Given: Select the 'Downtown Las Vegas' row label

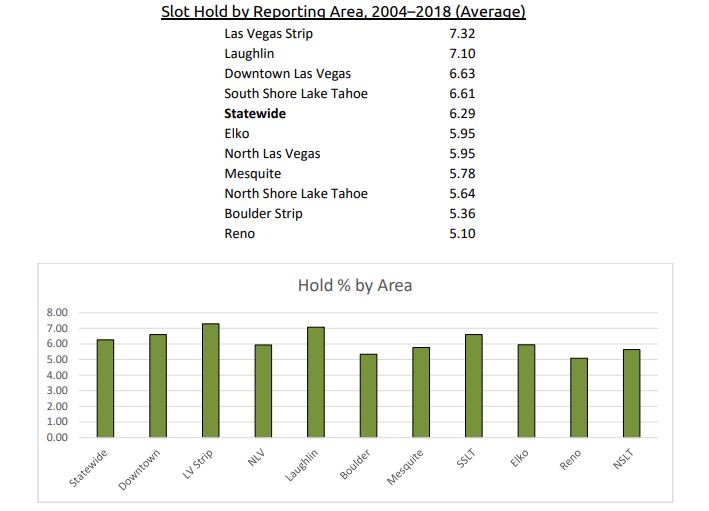Looking at the screenshot, I should click(x=288, y=73).
